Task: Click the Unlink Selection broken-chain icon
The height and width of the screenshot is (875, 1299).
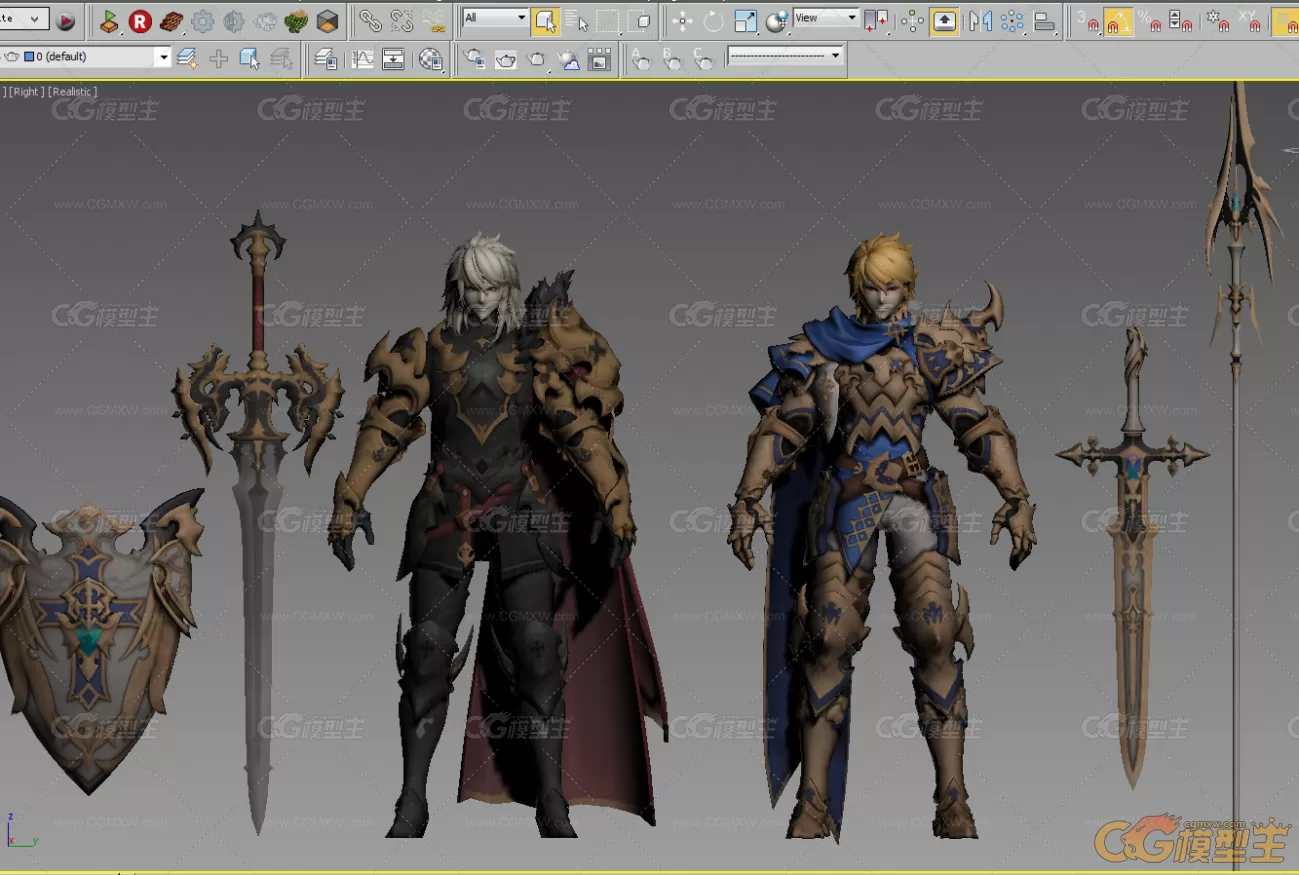Action: [402, 21]
